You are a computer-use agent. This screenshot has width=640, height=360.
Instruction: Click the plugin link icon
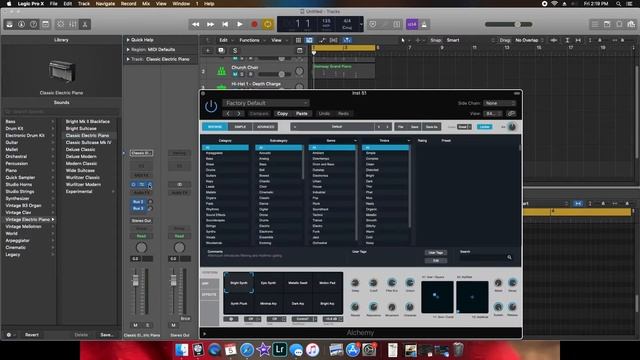(x=511, y=113)
